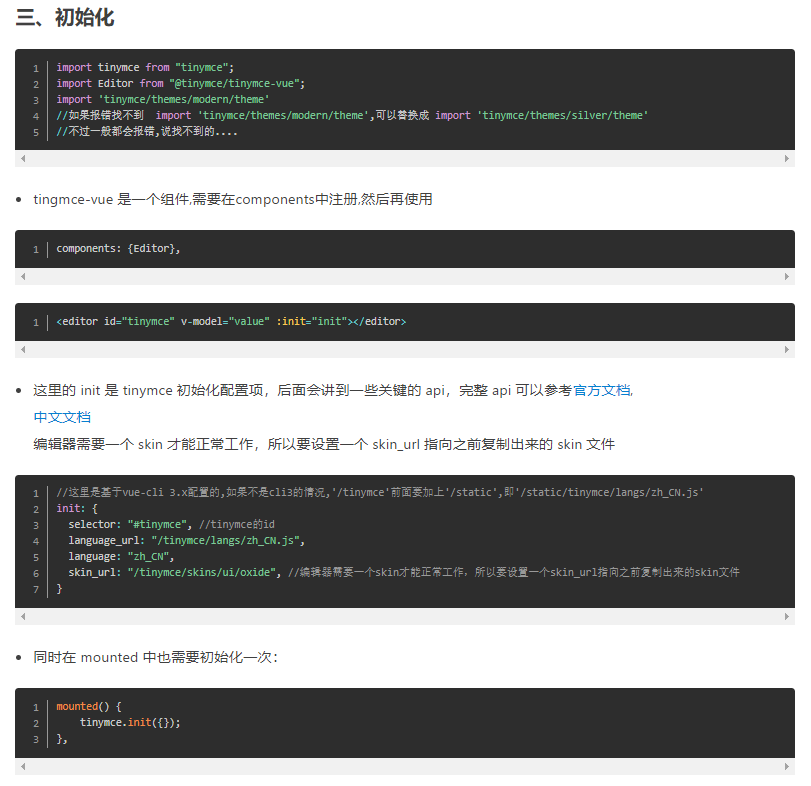Viewport: 811px width, 786px height.
Task: Click code line components: {Editor},
Action: click(118, 249)
